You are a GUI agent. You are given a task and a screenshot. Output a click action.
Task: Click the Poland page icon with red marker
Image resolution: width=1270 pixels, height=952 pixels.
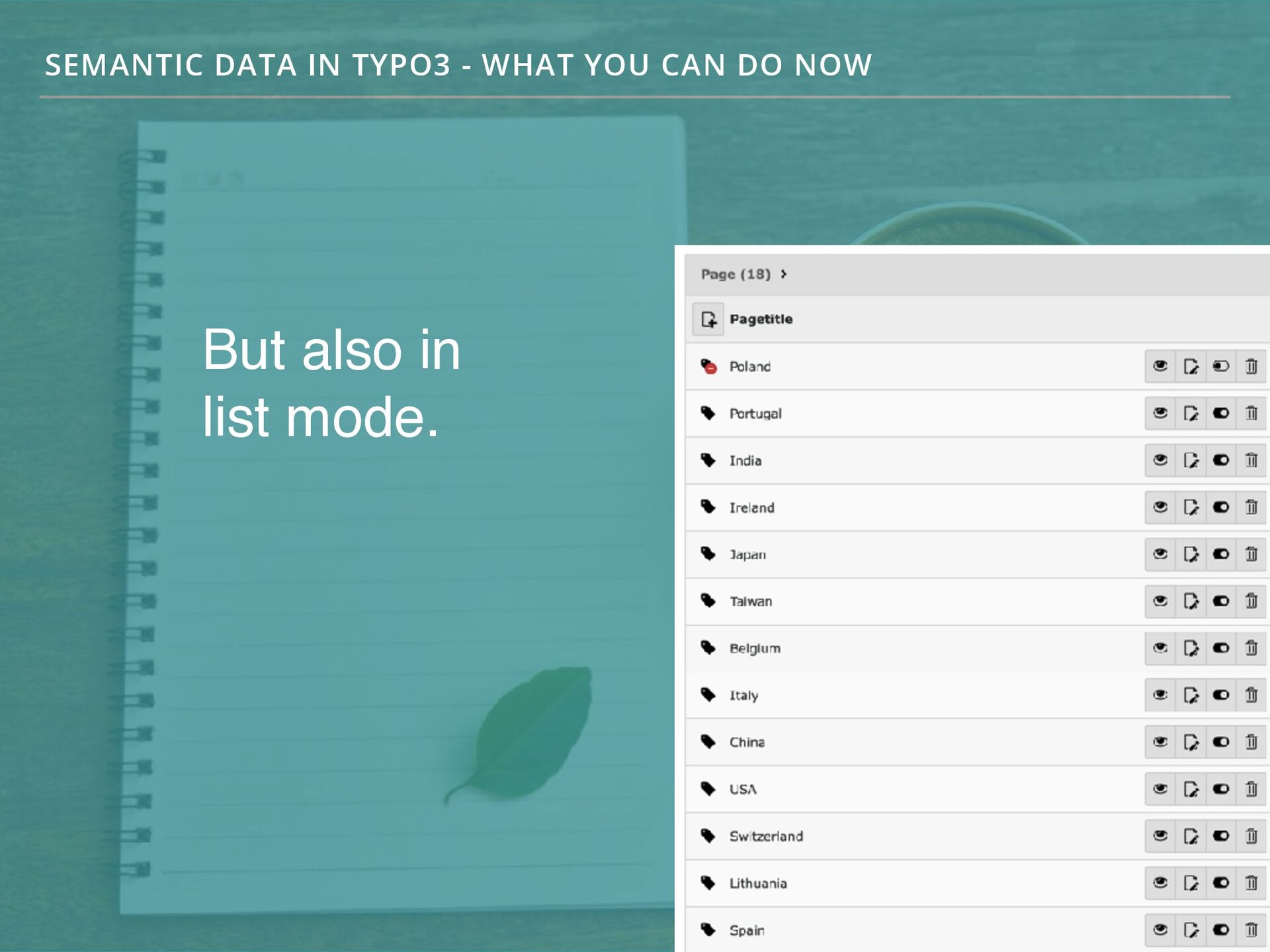tap(708, 366)
